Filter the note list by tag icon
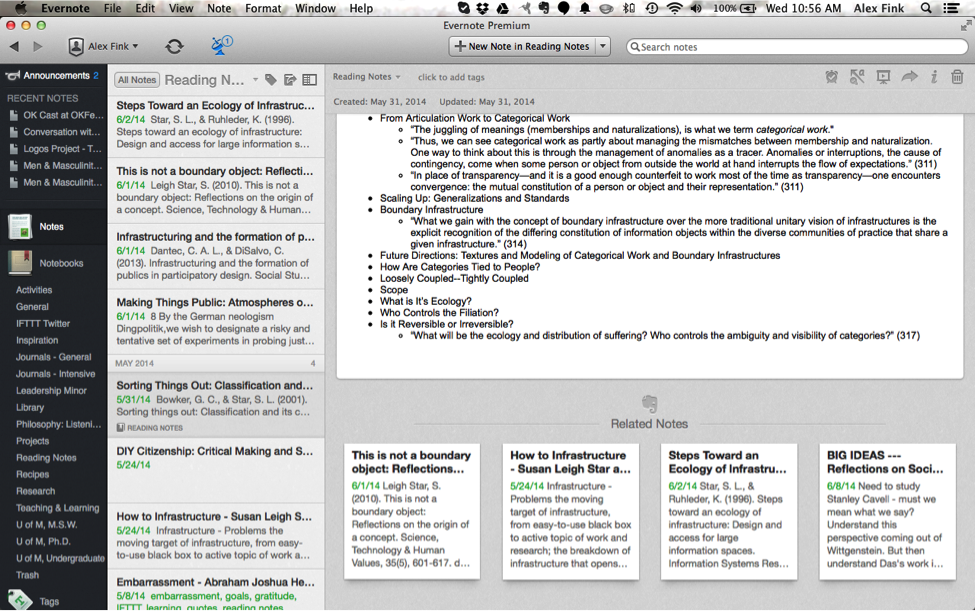This screenshot has width=975, height=611. 271,80
